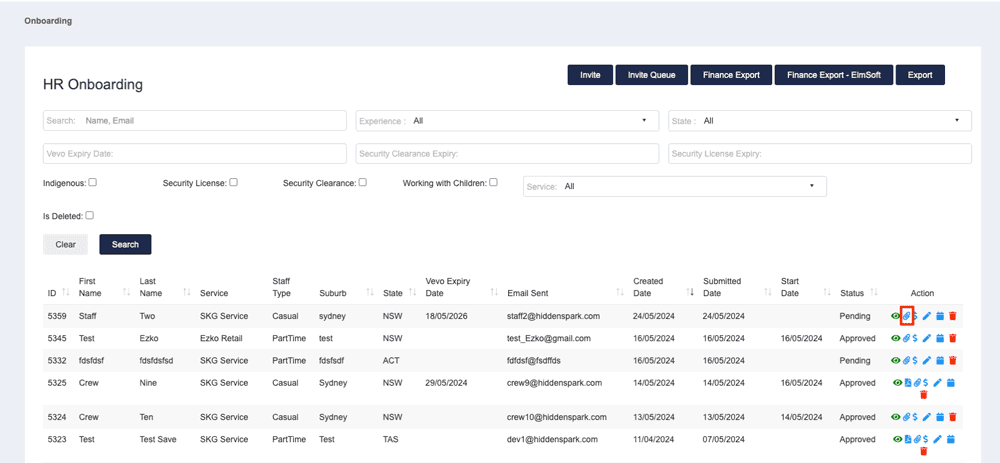The width and height of the screenshot is (1000, 463).
Task: Delete Crew Nine with red trash icon
Action: pos(923,395)
